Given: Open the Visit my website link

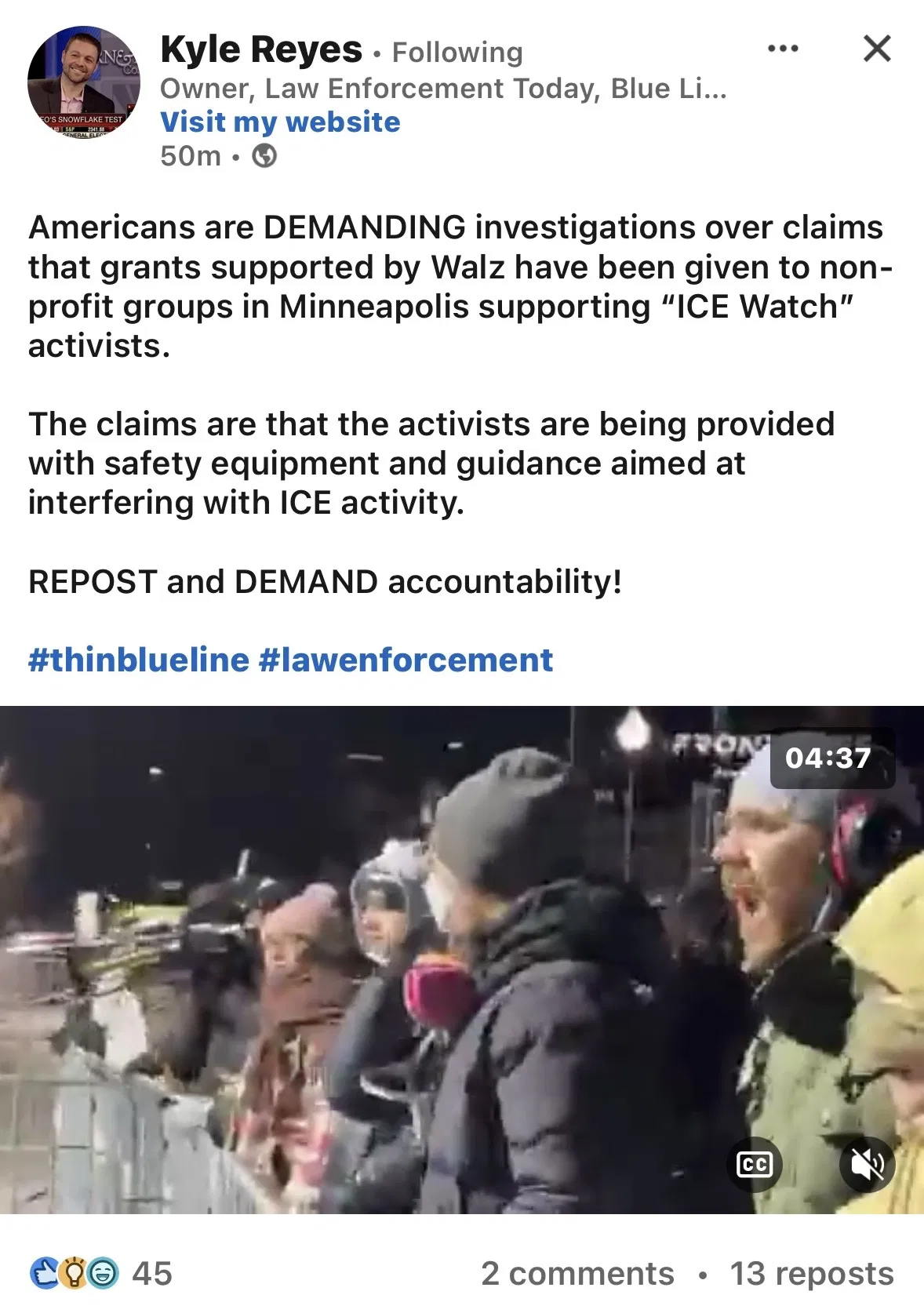Looking at the screenshot, I should (x=280, y=122).
